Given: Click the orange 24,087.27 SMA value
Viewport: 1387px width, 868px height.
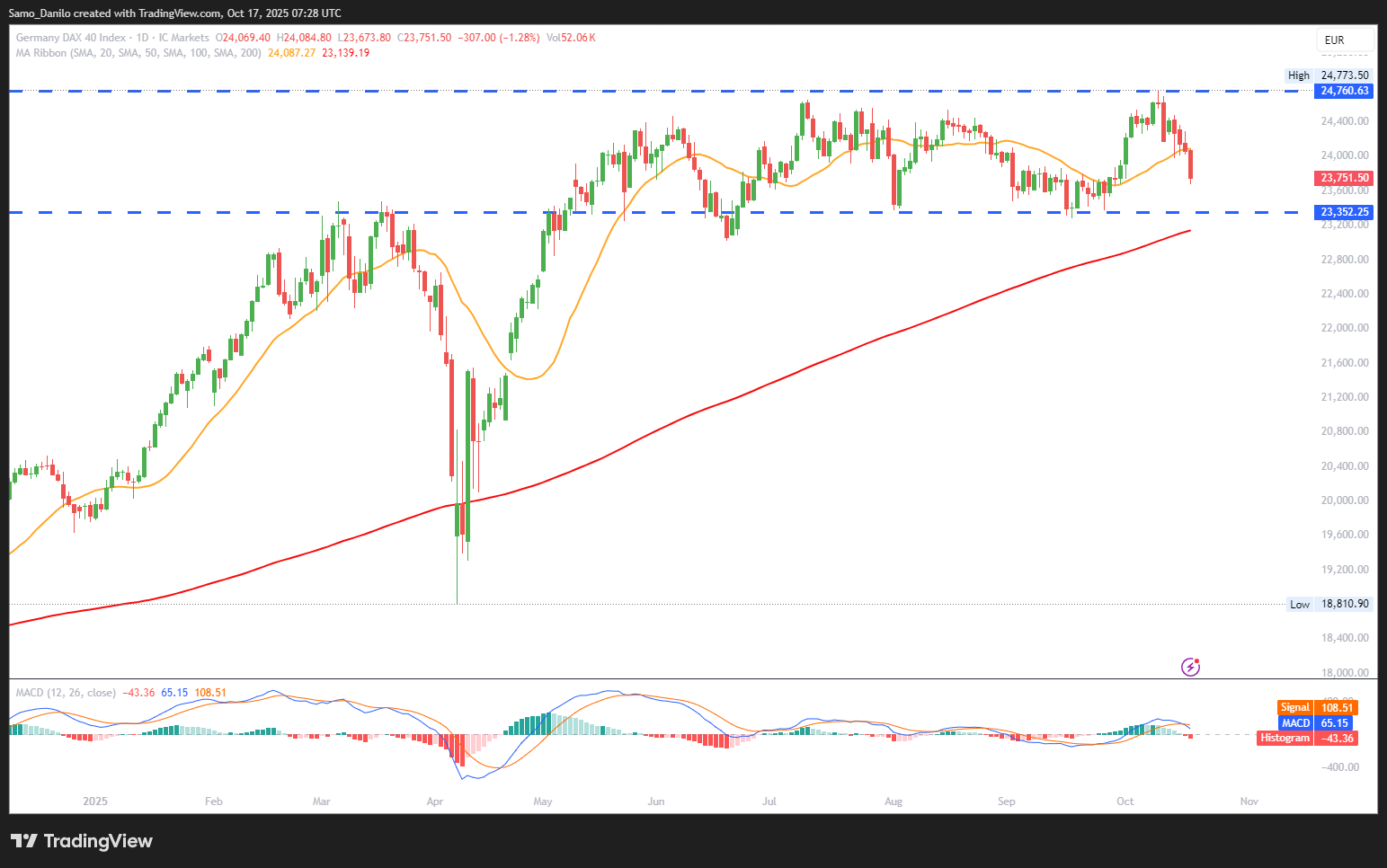Looking at the screenshot, I should 291,53.
